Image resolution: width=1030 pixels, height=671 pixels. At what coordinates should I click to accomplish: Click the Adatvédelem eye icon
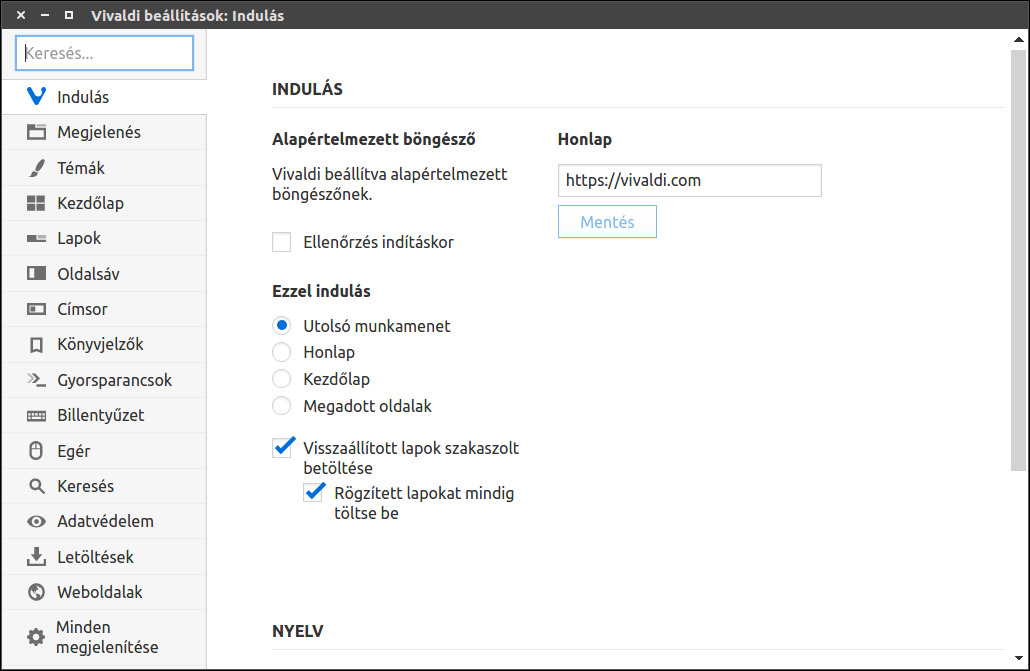pyautogui.click(x=36, y=521)
